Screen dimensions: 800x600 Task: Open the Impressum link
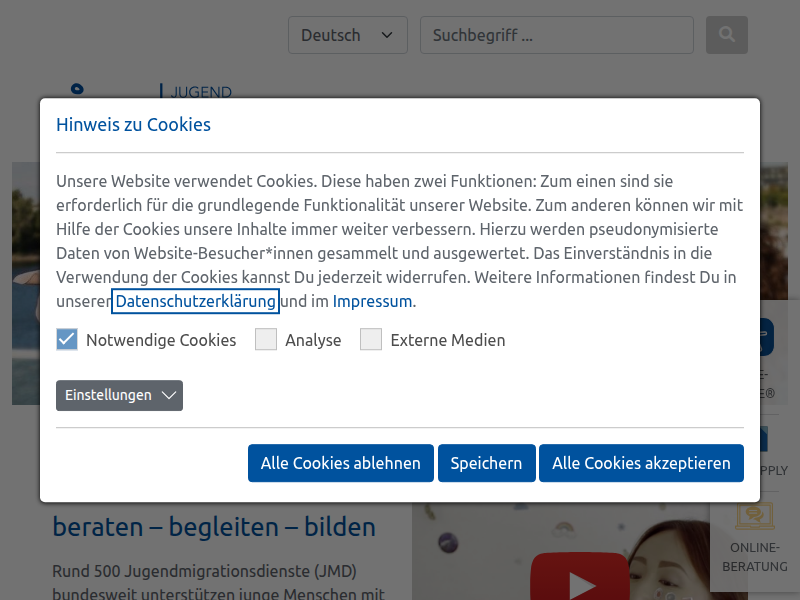tap(372, 301)
